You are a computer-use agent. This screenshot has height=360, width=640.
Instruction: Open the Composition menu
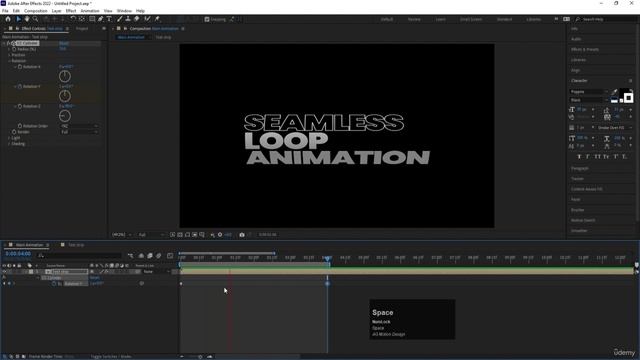pyautogui.click(x=36, y=11)
